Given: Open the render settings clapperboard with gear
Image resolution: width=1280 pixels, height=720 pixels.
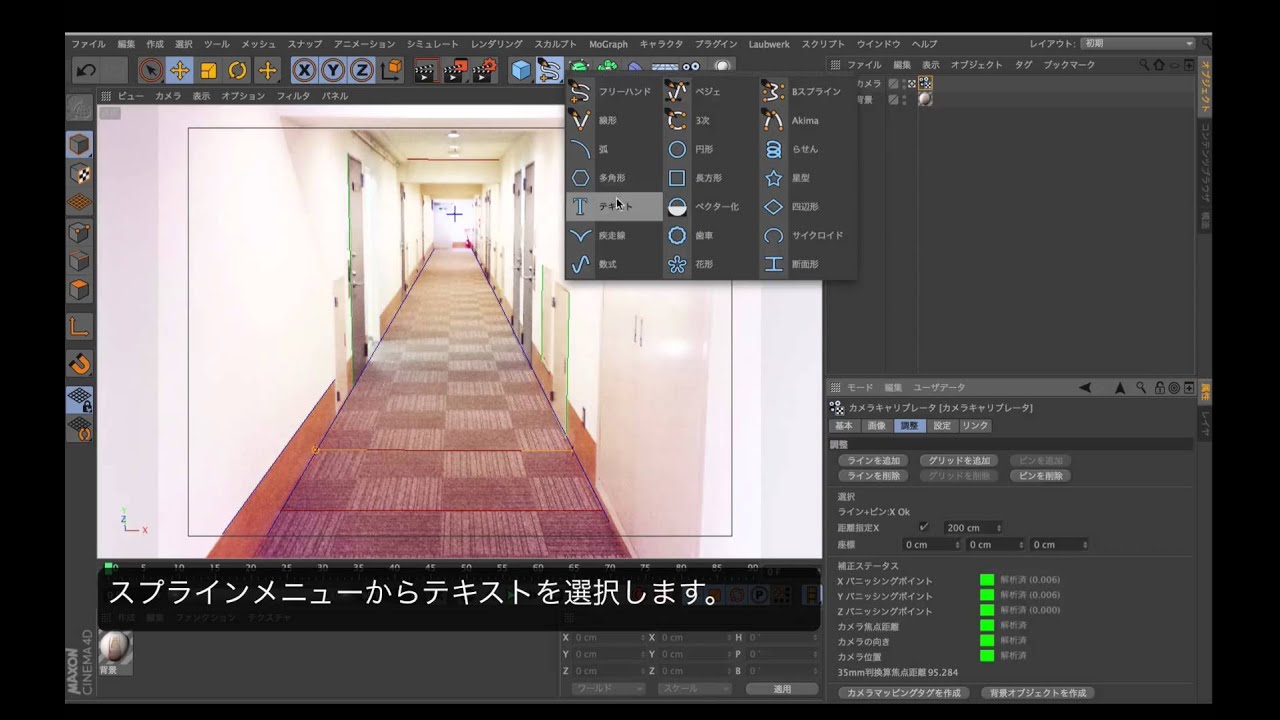Looking at the screenshot, I should pyautogui.click(x=484, y=70).
